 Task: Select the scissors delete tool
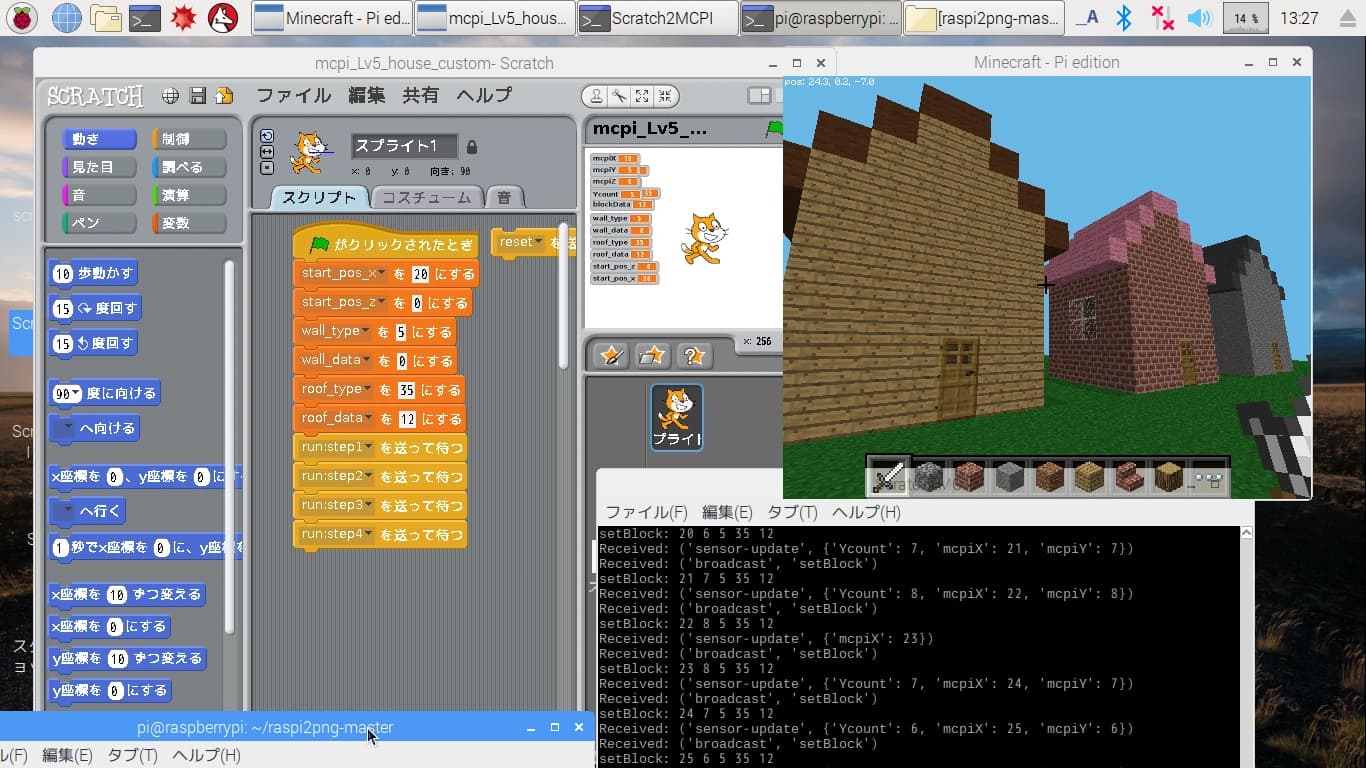point(620,96)
